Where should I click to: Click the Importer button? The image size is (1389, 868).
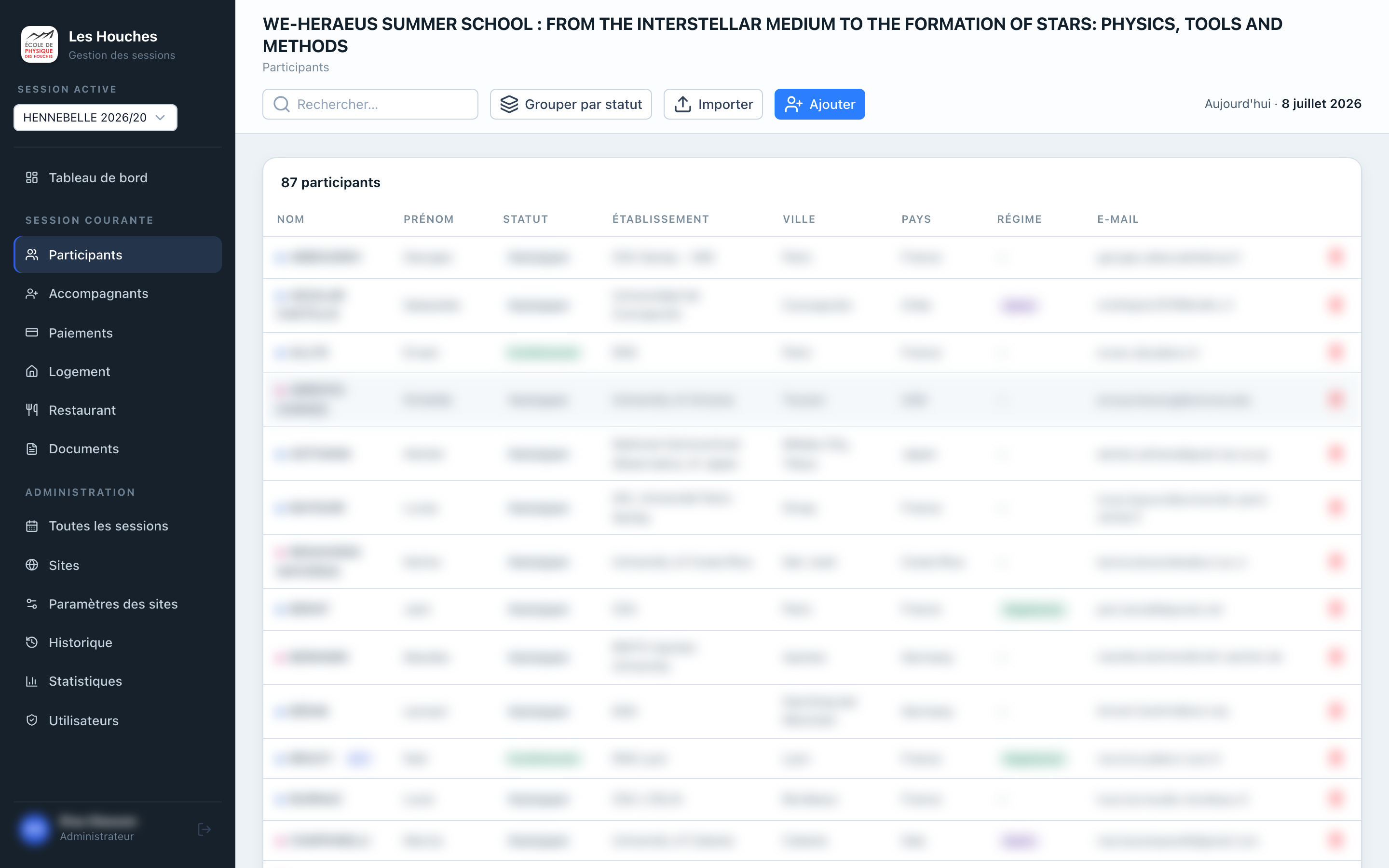(x=713, y=104)
